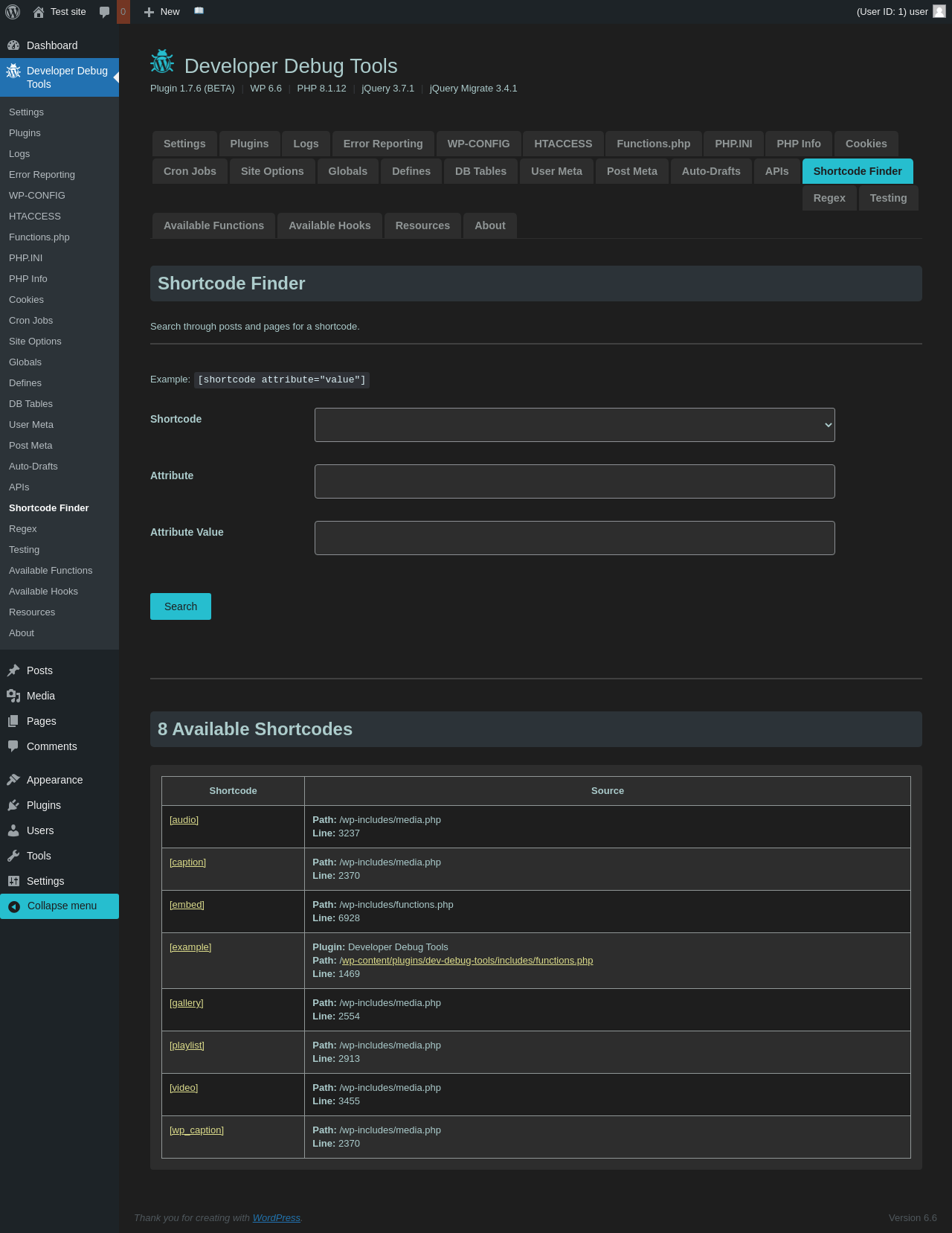Click the plus New icon in admin bar
The image size is (952, 1233).
149,12
